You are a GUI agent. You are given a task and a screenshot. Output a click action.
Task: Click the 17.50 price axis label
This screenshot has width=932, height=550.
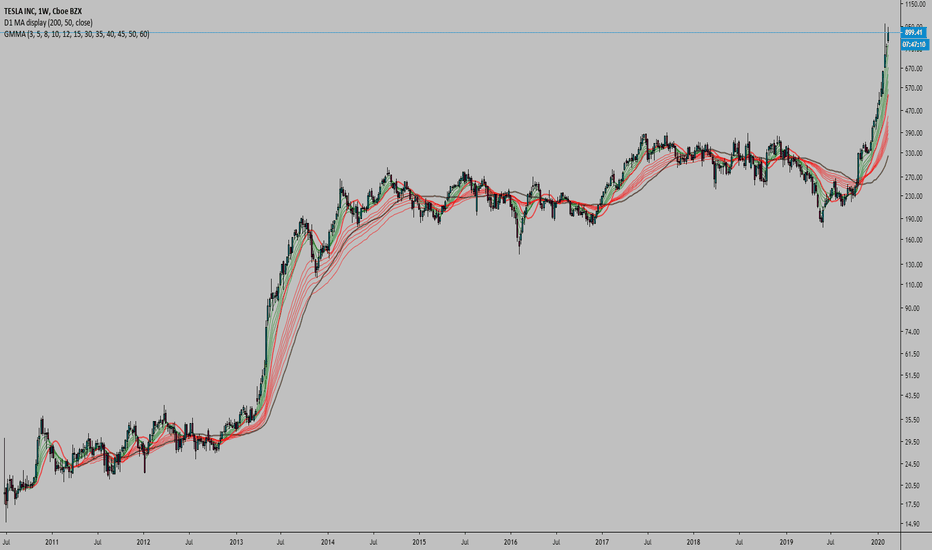pos(912,504)
